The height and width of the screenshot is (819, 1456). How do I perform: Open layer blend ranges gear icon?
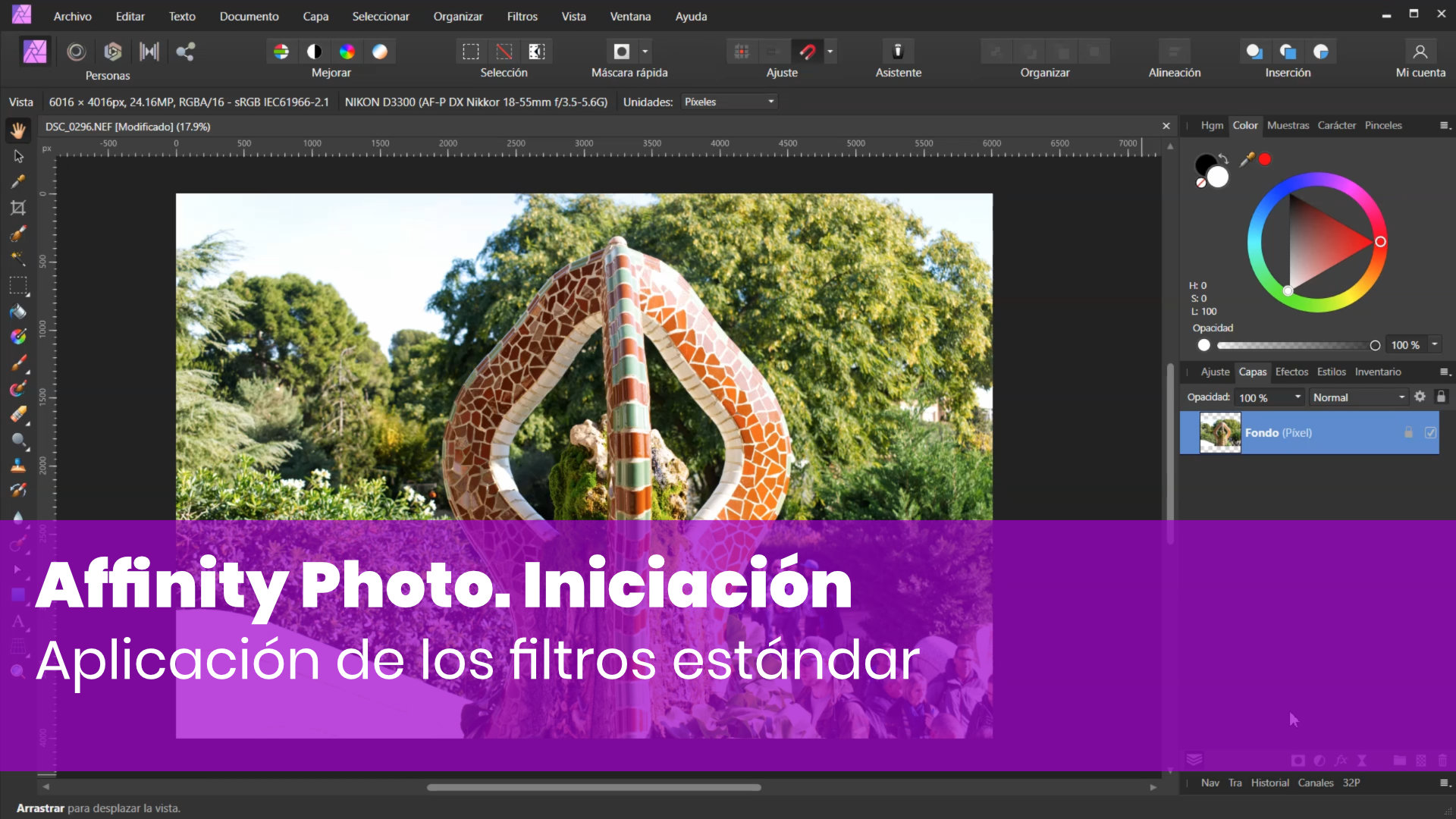1420,397
